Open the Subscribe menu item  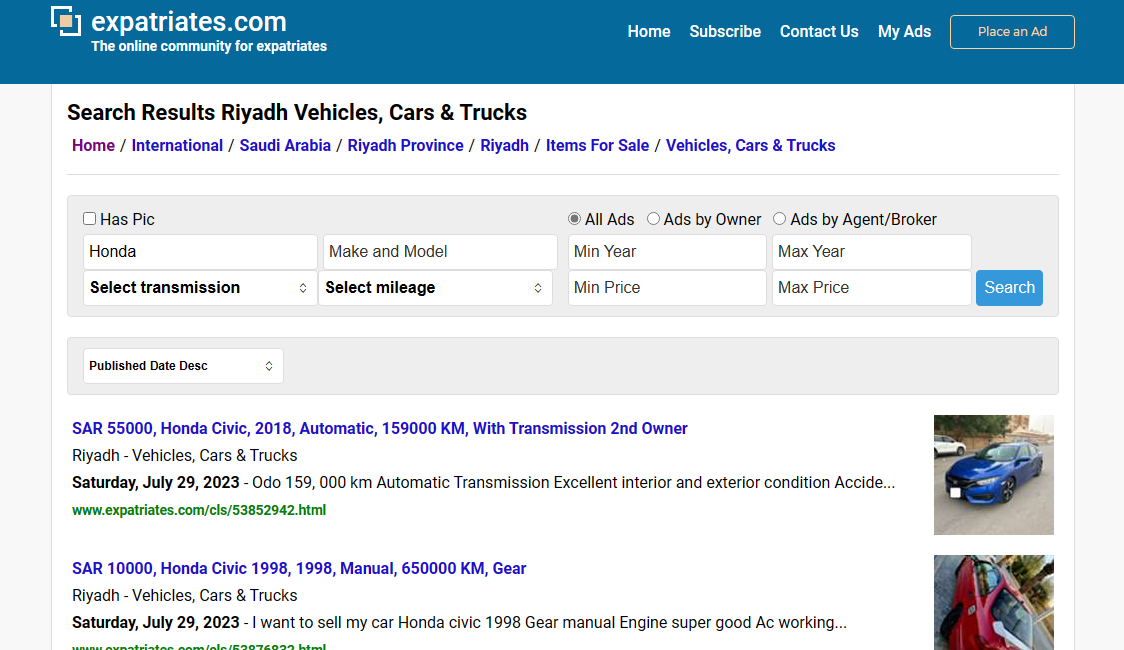pos(725,32)
